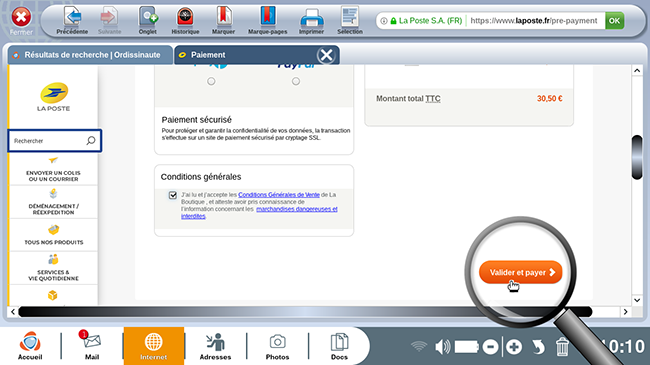
Task: Click the speaker volume icon
Action: [x=442, y=347]
